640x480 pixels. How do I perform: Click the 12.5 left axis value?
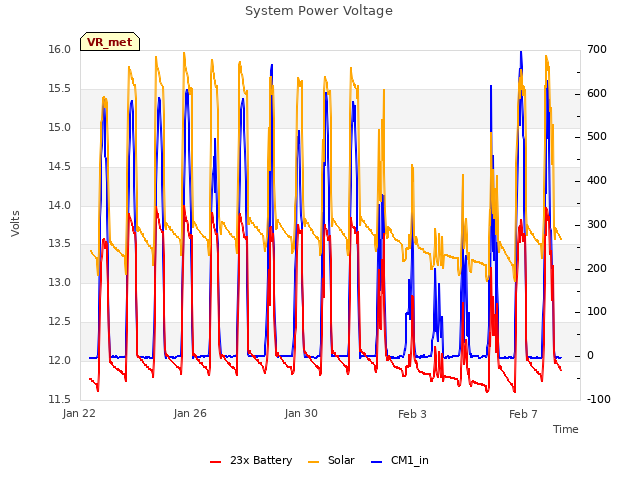coord(60,322)
